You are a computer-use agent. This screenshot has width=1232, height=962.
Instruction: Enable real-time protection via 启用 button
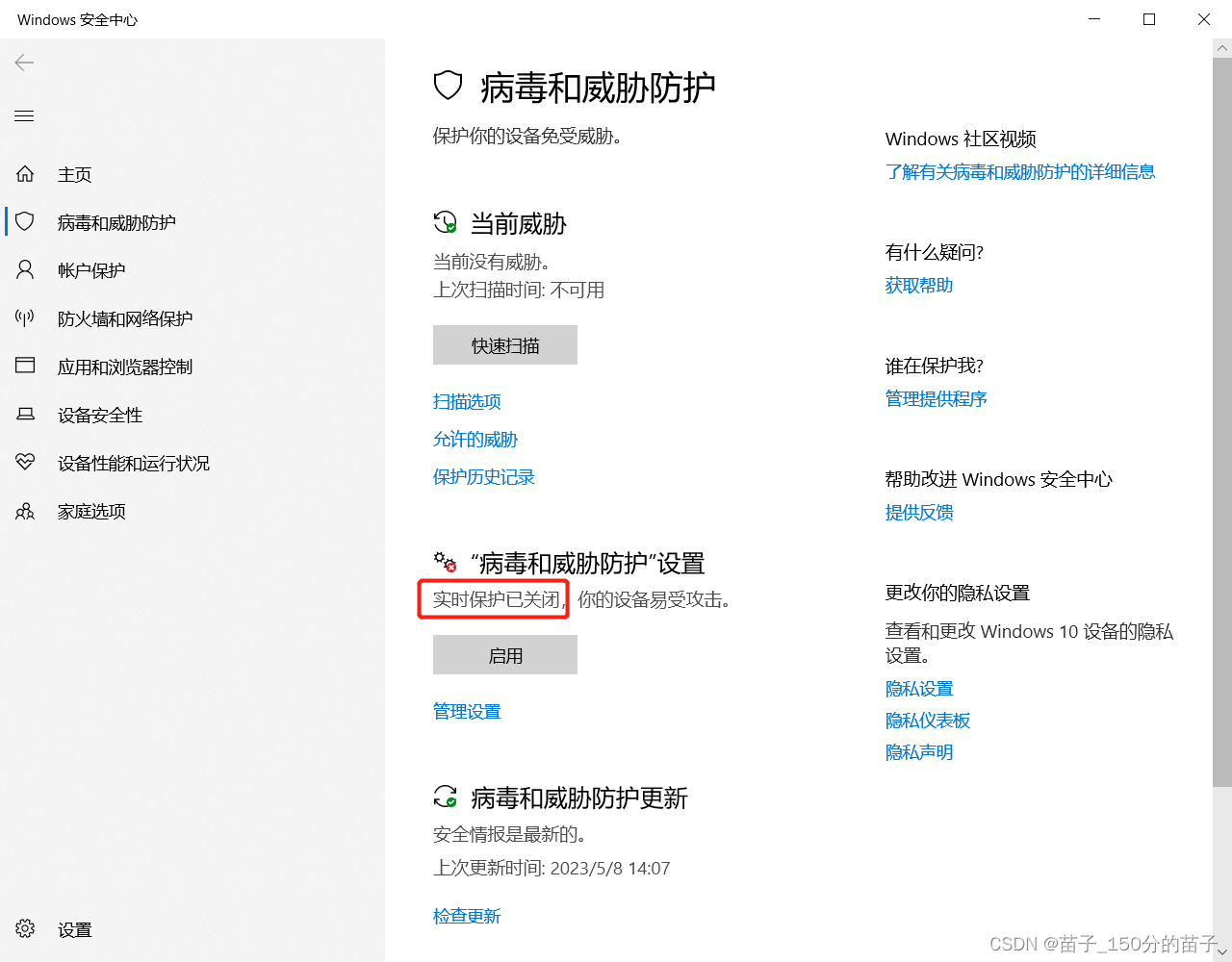[x=504, y=654]
